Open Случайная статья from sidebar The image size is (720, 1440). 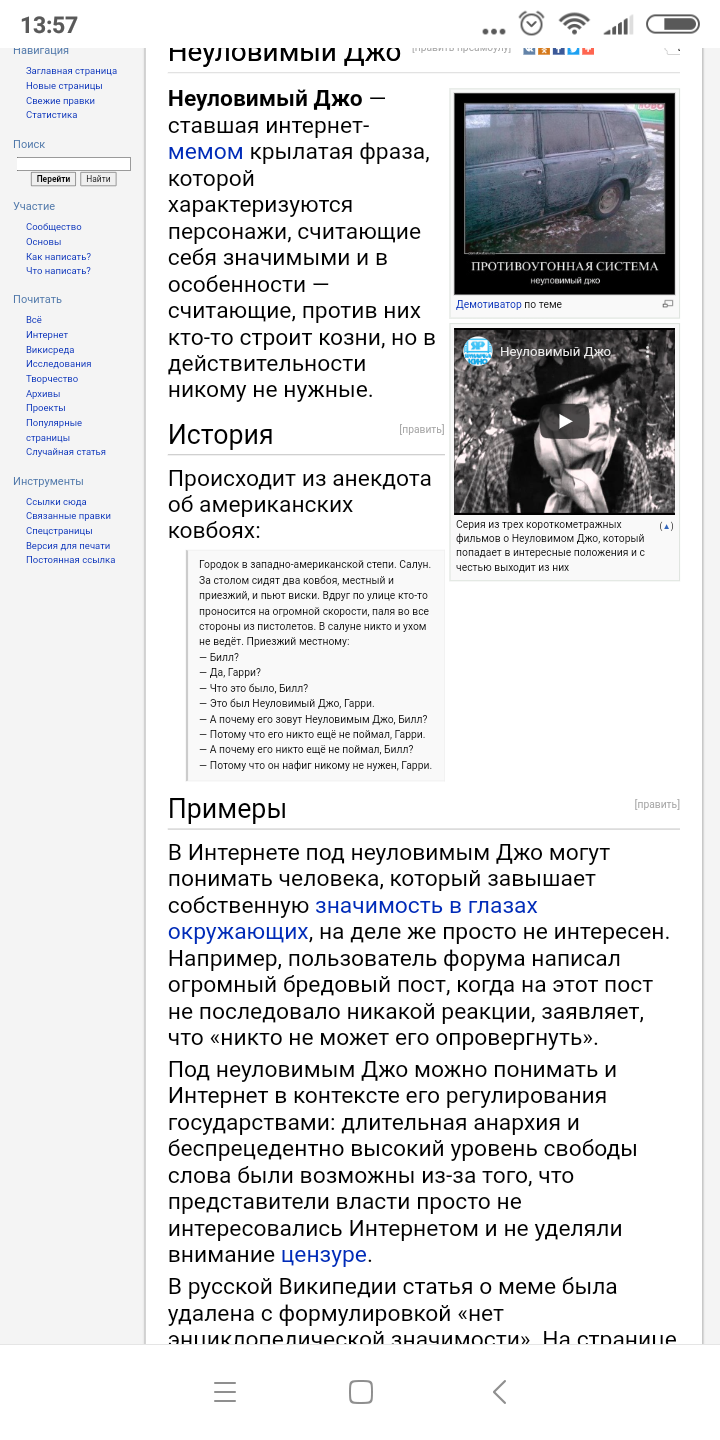(65, 452)
